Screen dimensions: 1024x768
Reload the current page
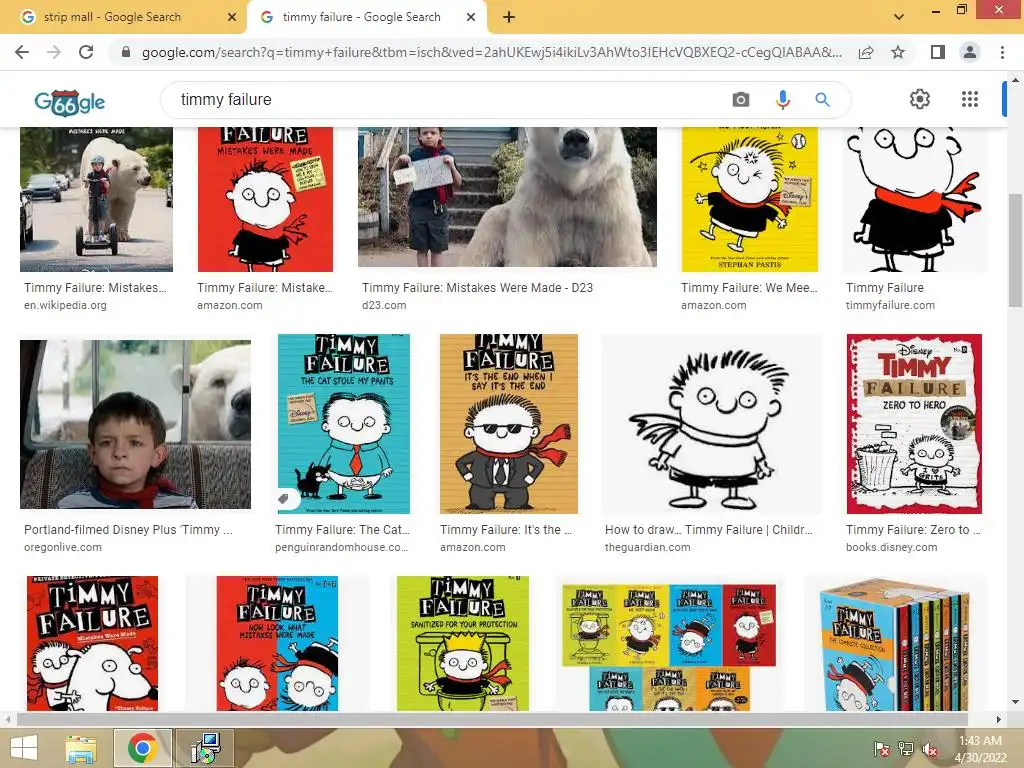coord(86,52)
